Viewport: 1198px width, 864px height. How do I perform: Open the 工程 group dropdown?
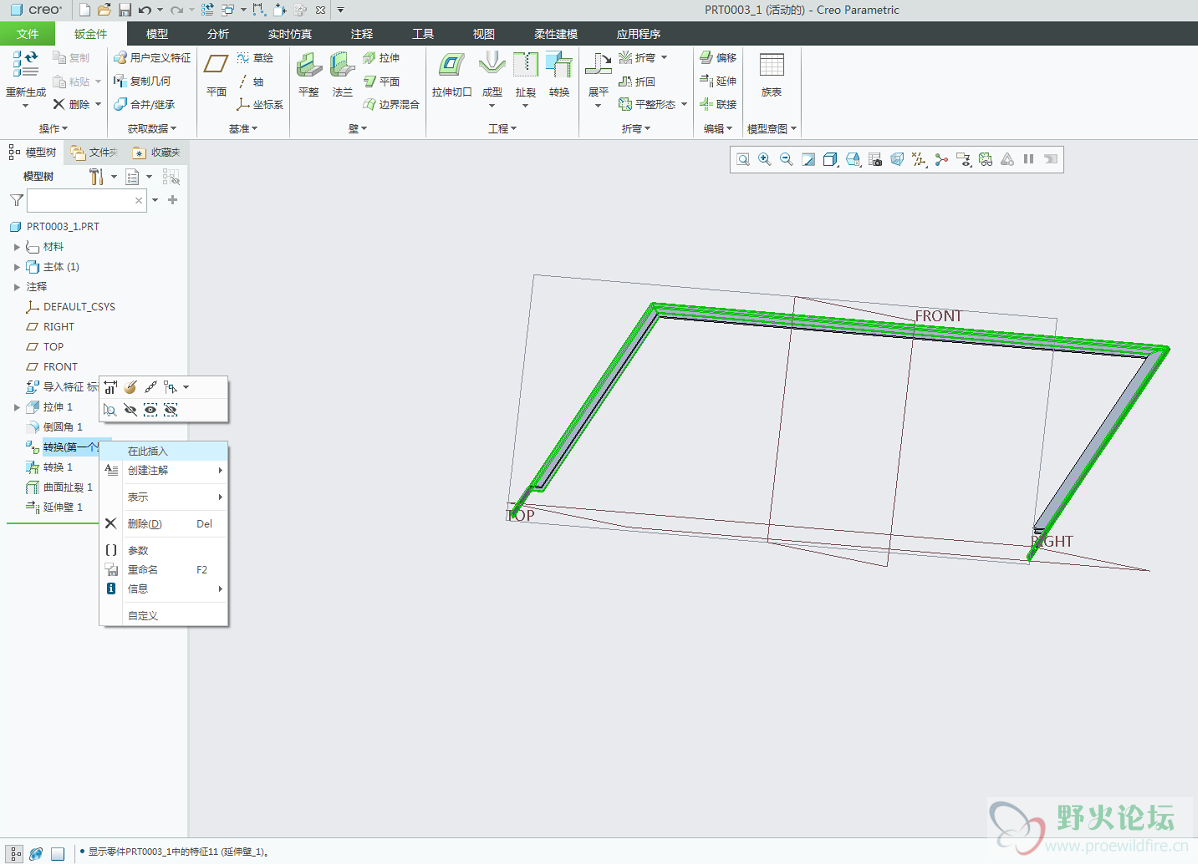[x=503, y=128]
